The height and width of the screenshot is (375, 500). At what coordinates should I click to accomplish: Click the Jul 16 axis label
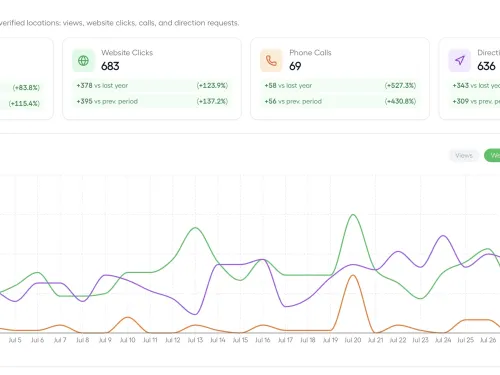coord(263,340)
